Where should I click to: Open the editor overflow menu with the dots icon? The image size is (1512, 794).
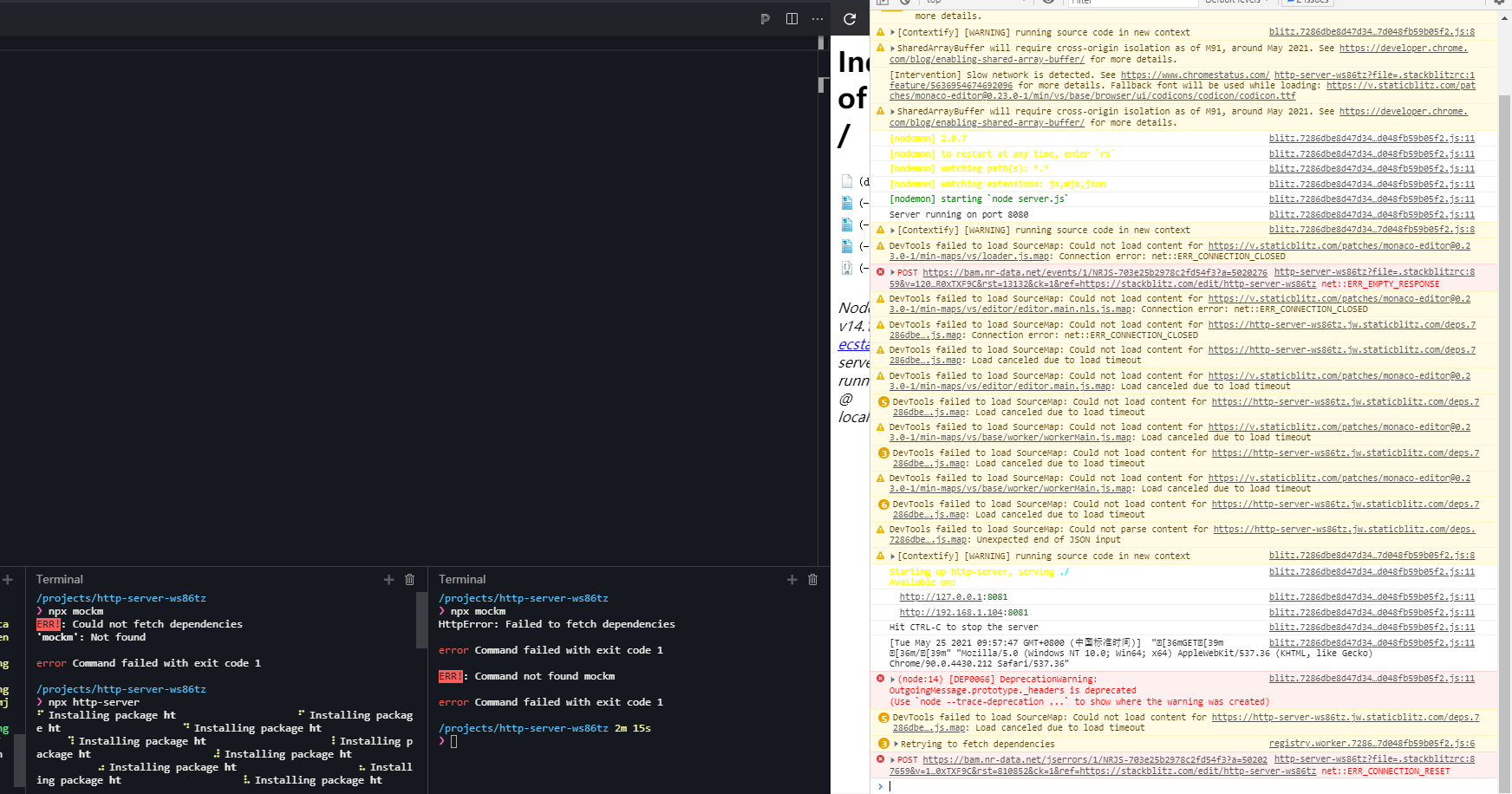click(817, 18)
